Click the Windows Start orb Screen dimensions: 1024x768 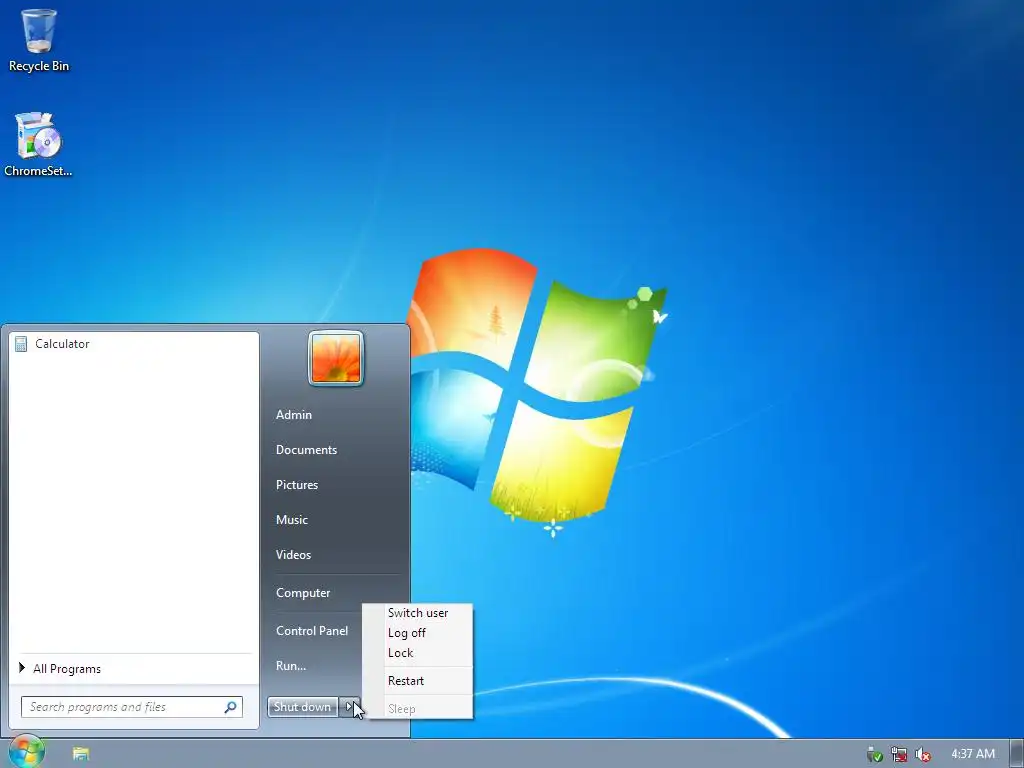coord(26,752)
